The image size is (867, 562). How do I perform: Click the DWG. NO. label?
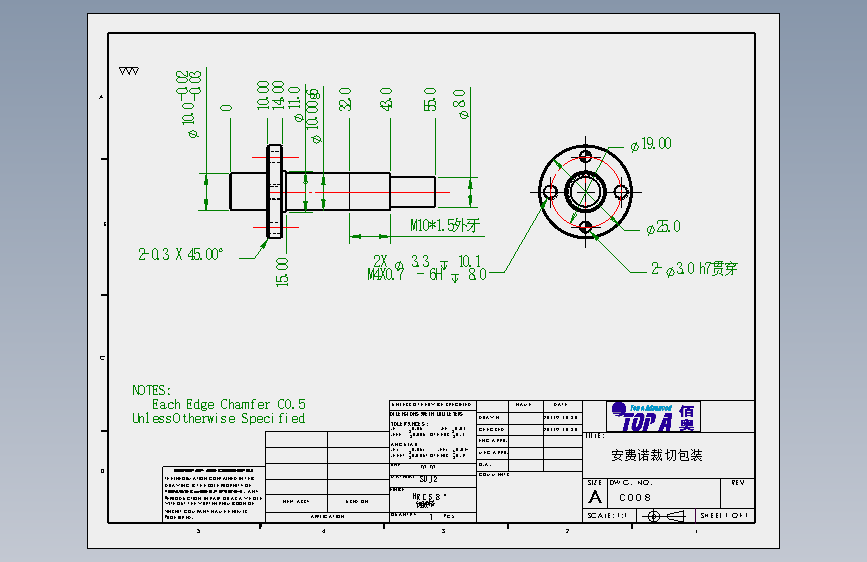pos(631,482)
